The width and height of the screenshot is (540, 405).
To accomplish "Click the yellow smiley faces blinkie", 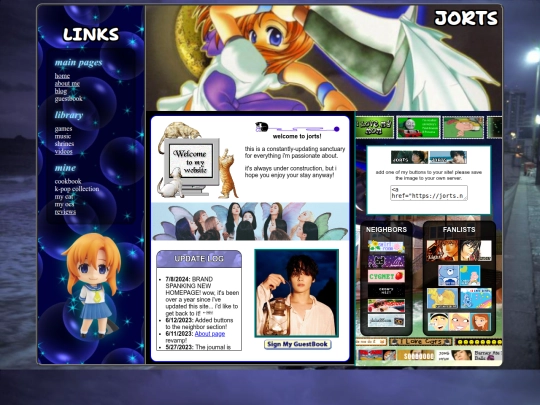I will (478, 342).
